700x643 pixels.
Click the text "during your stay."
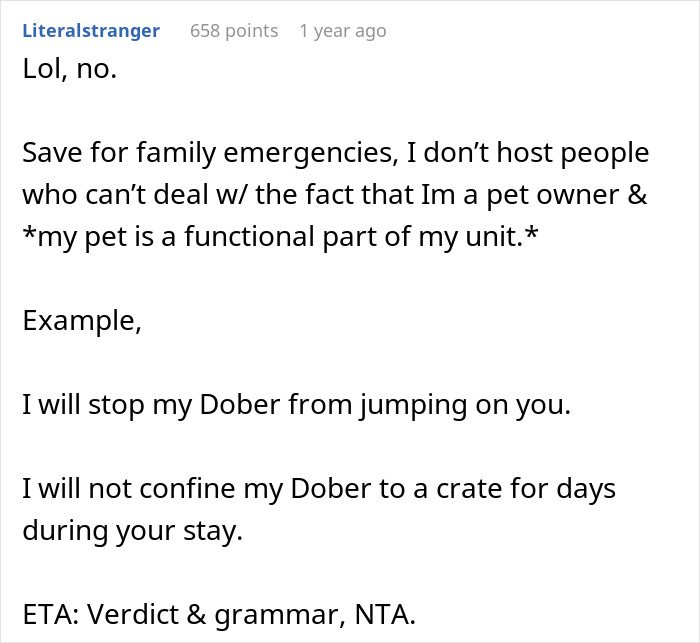(133, 530)
